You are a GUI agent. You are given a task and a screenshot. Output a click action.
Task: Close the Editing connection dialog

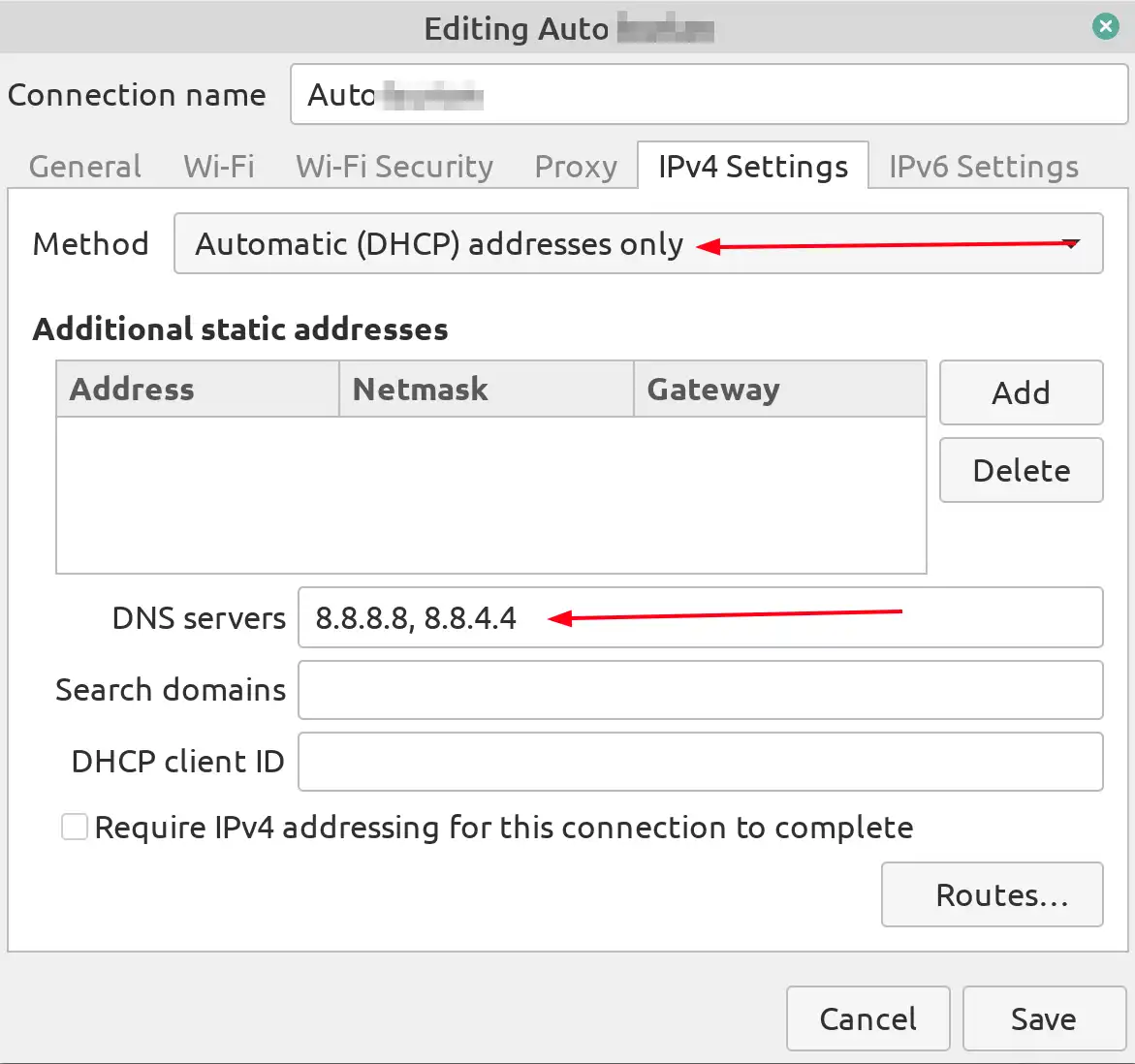pos(1105,26)
